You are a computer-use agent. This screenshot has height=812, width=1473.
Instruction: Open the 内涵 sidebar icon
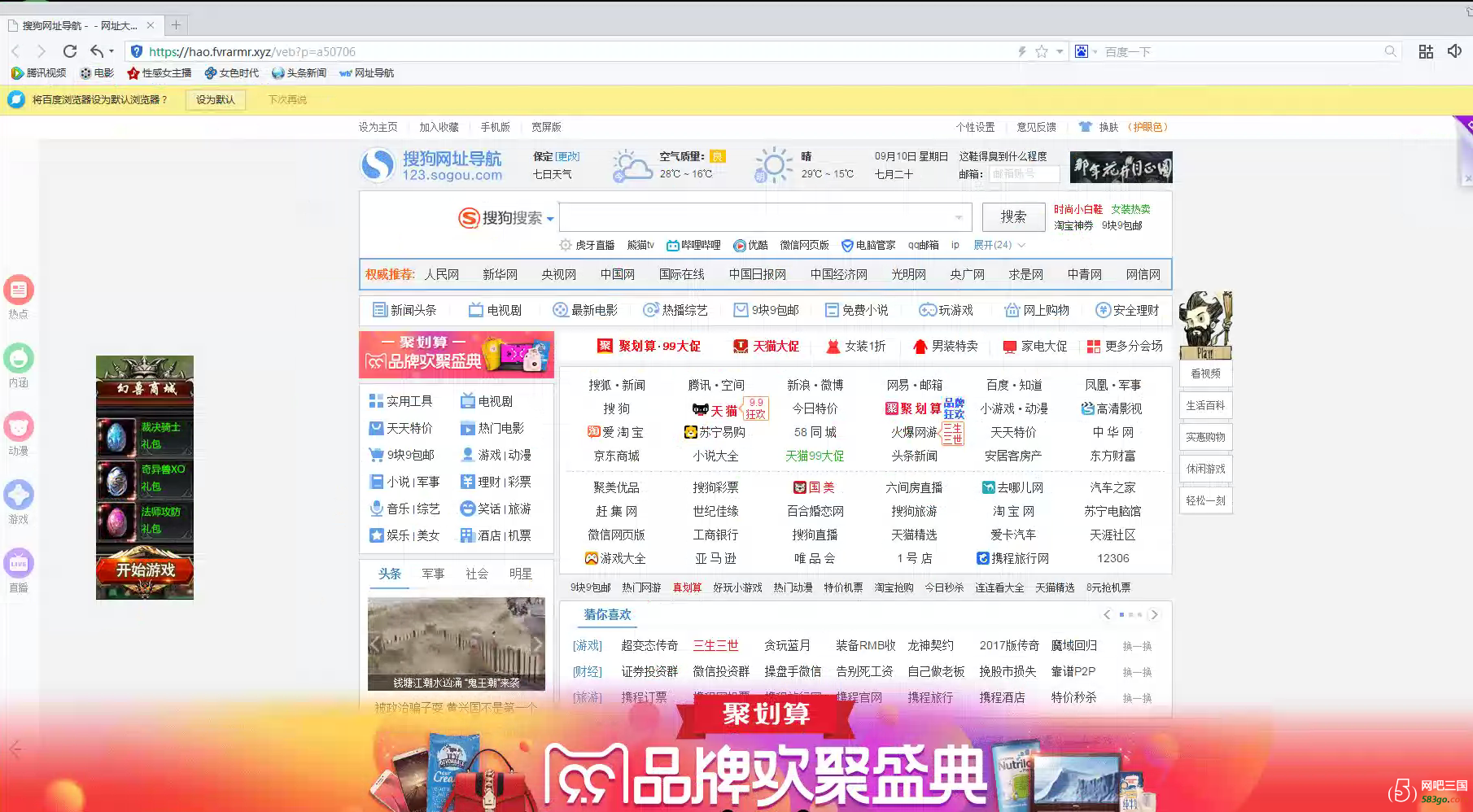pyautogui.click(x=19, y=358)
